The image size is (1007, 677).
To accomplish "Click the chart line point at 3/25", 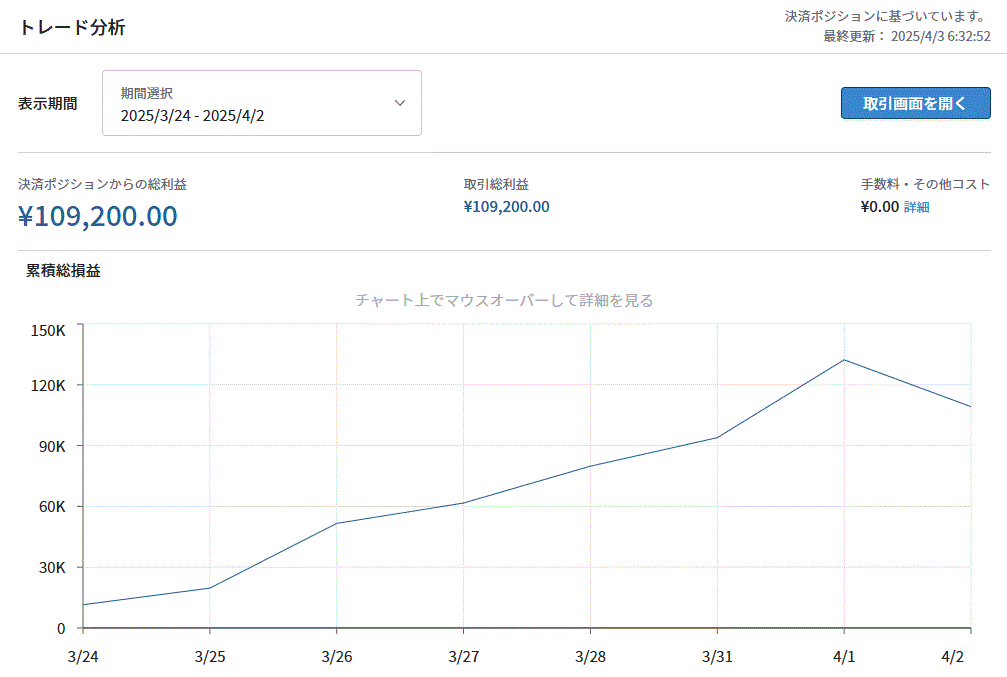I will point(210,588).
